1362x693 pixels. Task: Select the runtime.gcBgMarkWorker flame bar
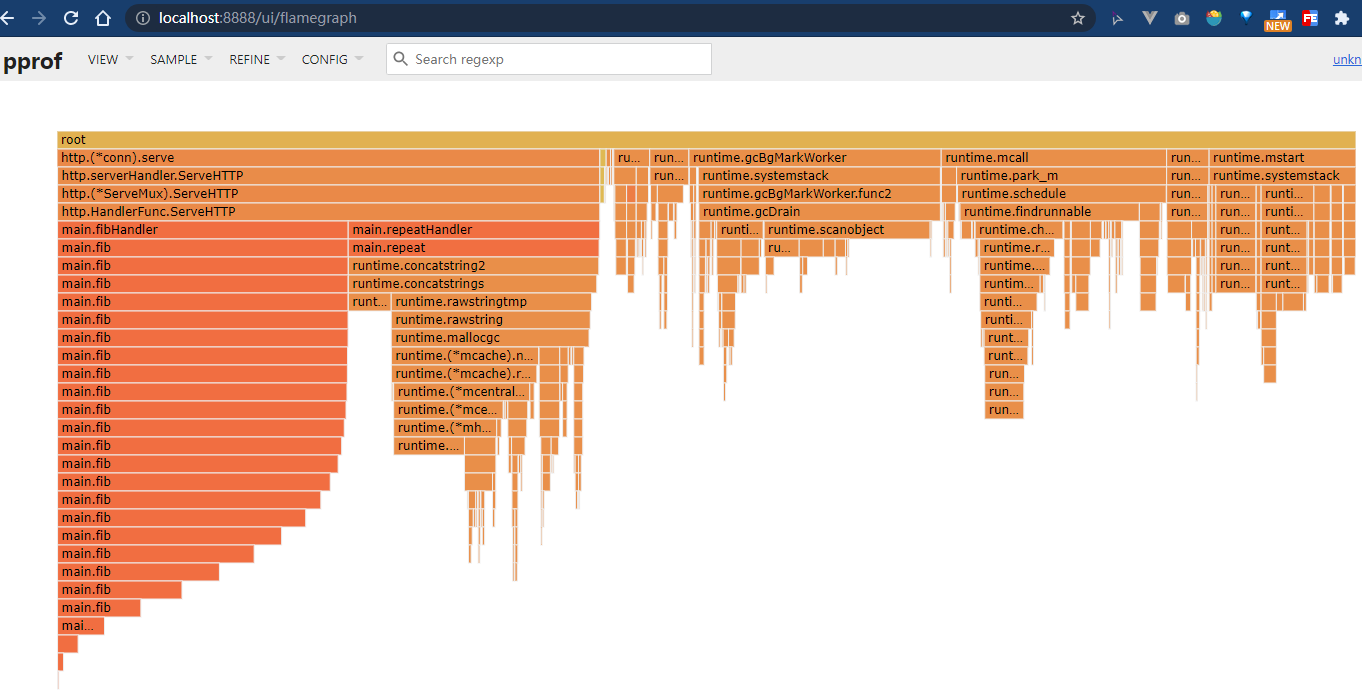(x=815, y=157)
